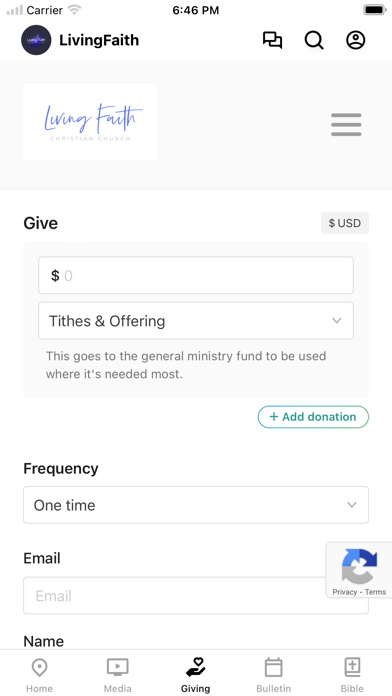Expand the Tithes & Offering fund dropdown
The width and height of the screenshot is (392, 696).
point(196,320)
